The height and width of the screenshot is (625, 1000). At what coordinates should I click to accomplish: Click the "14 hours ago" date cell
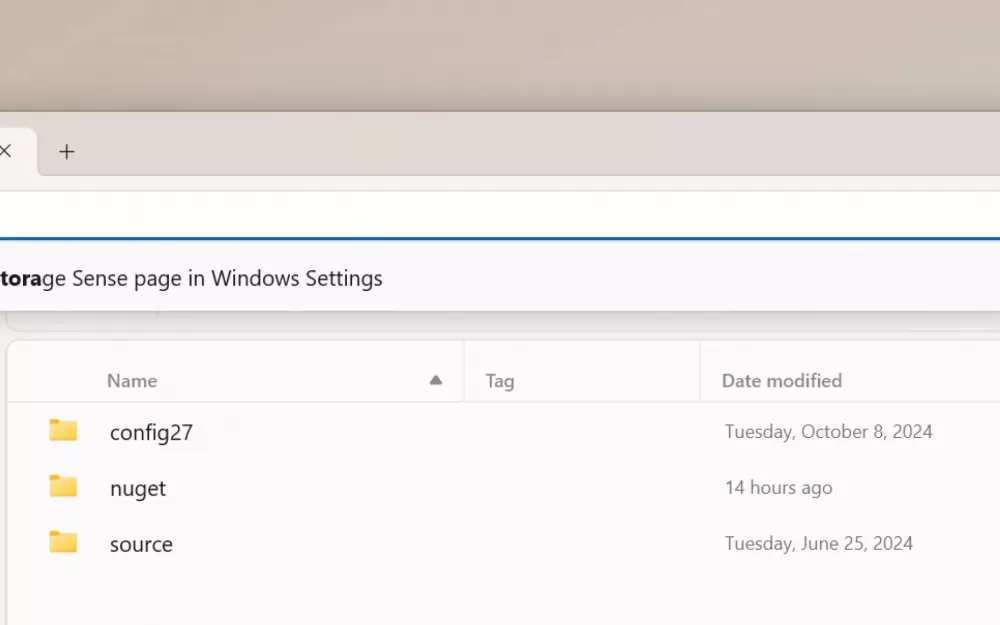[778, 488]
